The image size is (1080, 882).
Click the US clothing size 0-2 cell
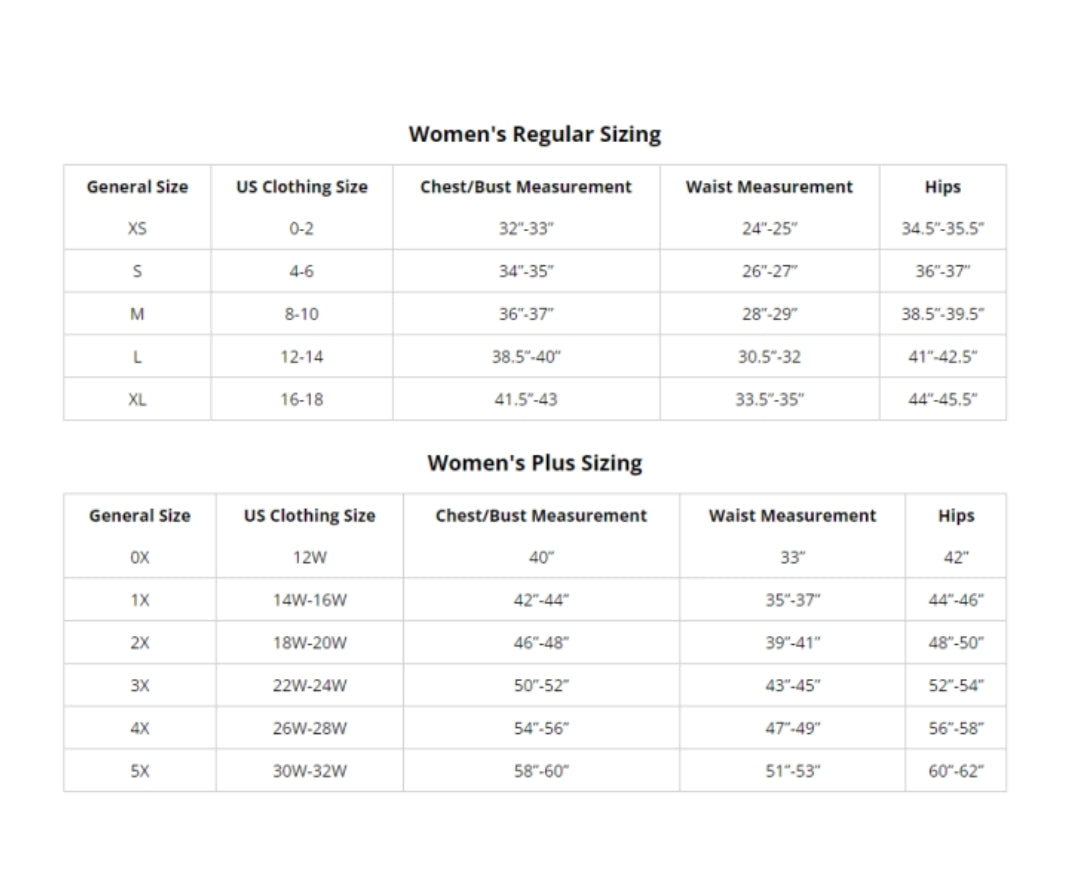click(301, 228)
